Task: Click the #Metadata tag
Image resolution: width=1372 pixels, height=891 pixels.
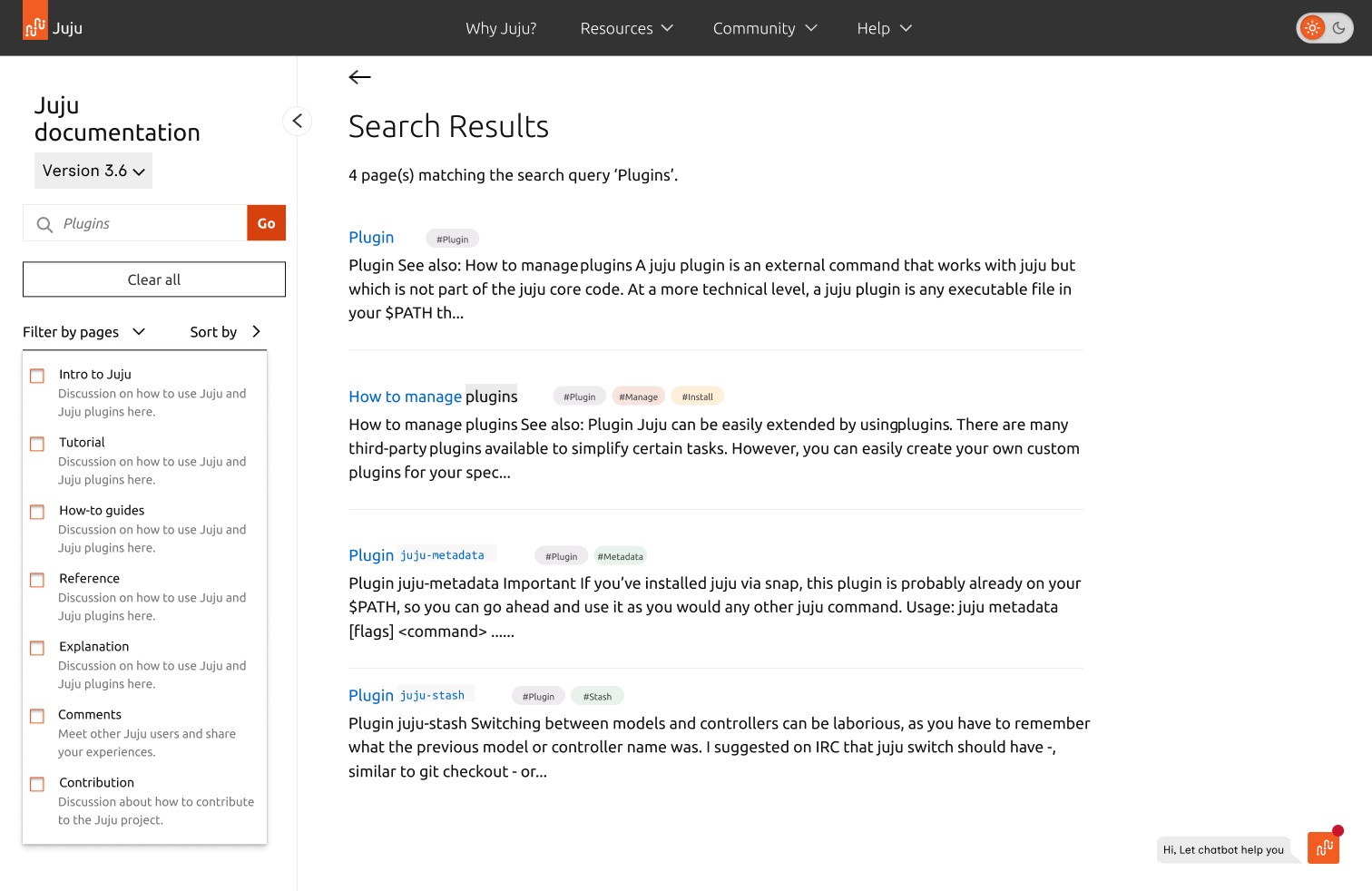Action: [x=620, y=556]
